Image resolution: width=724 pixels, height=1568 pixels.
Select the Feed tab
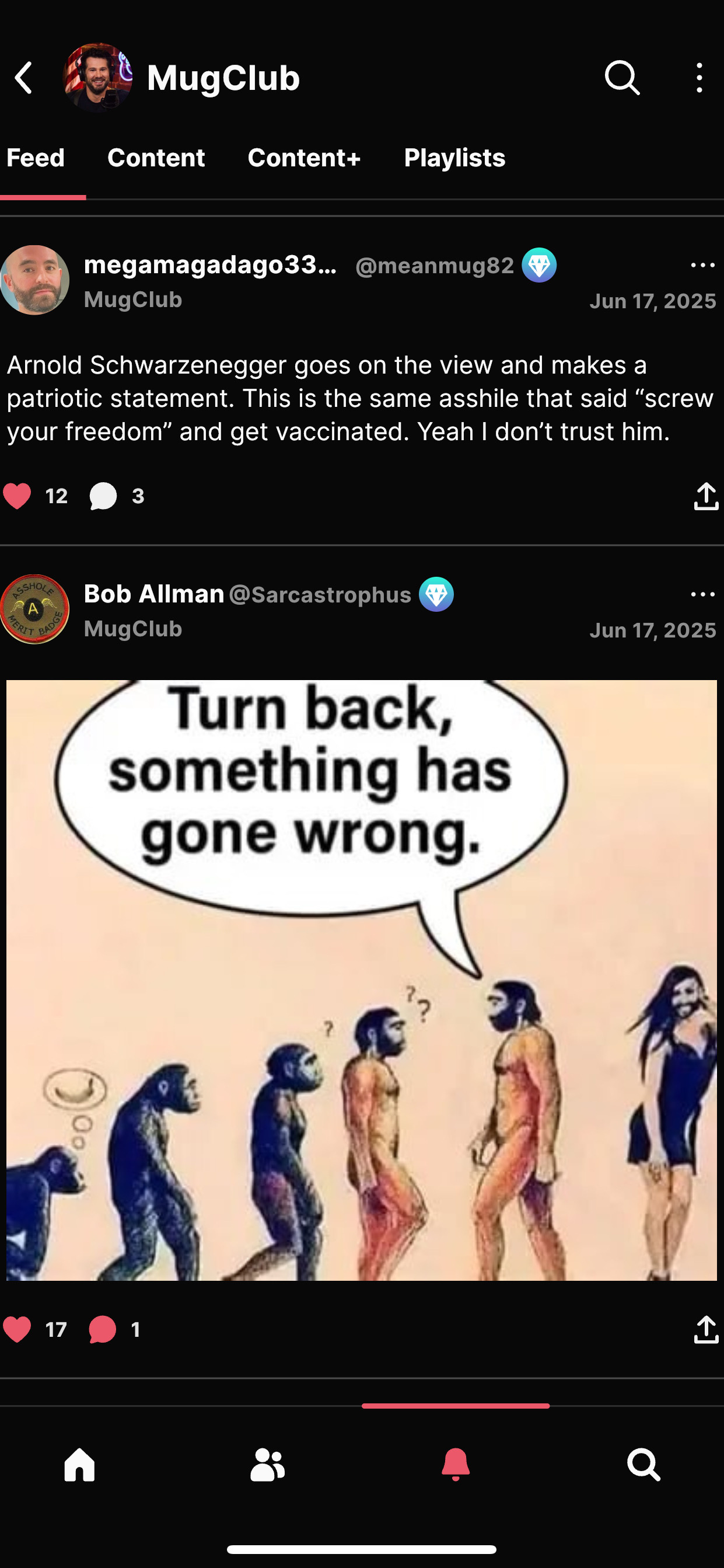[x=35, y=158]
